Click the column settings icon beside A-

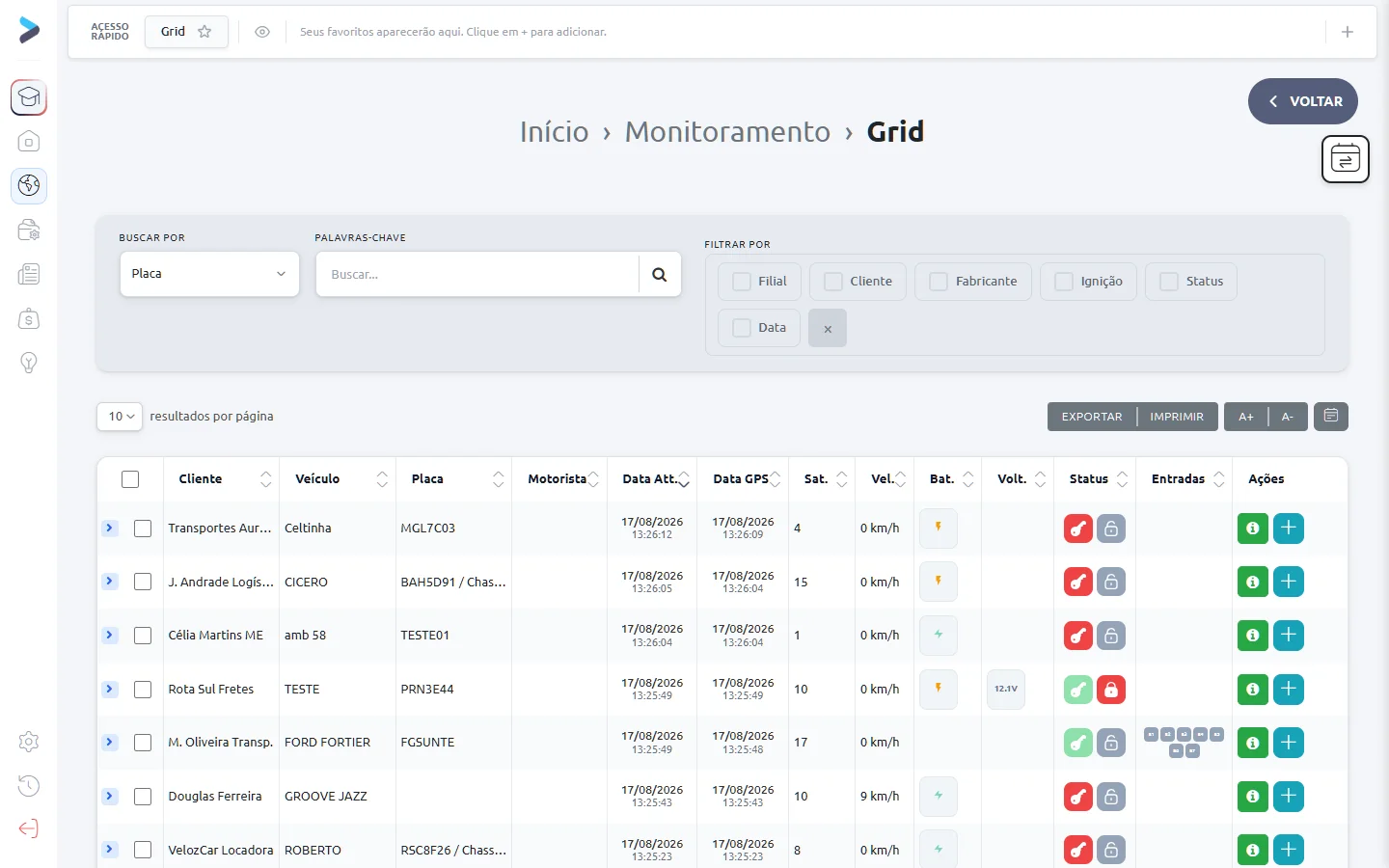(1331, 417)
